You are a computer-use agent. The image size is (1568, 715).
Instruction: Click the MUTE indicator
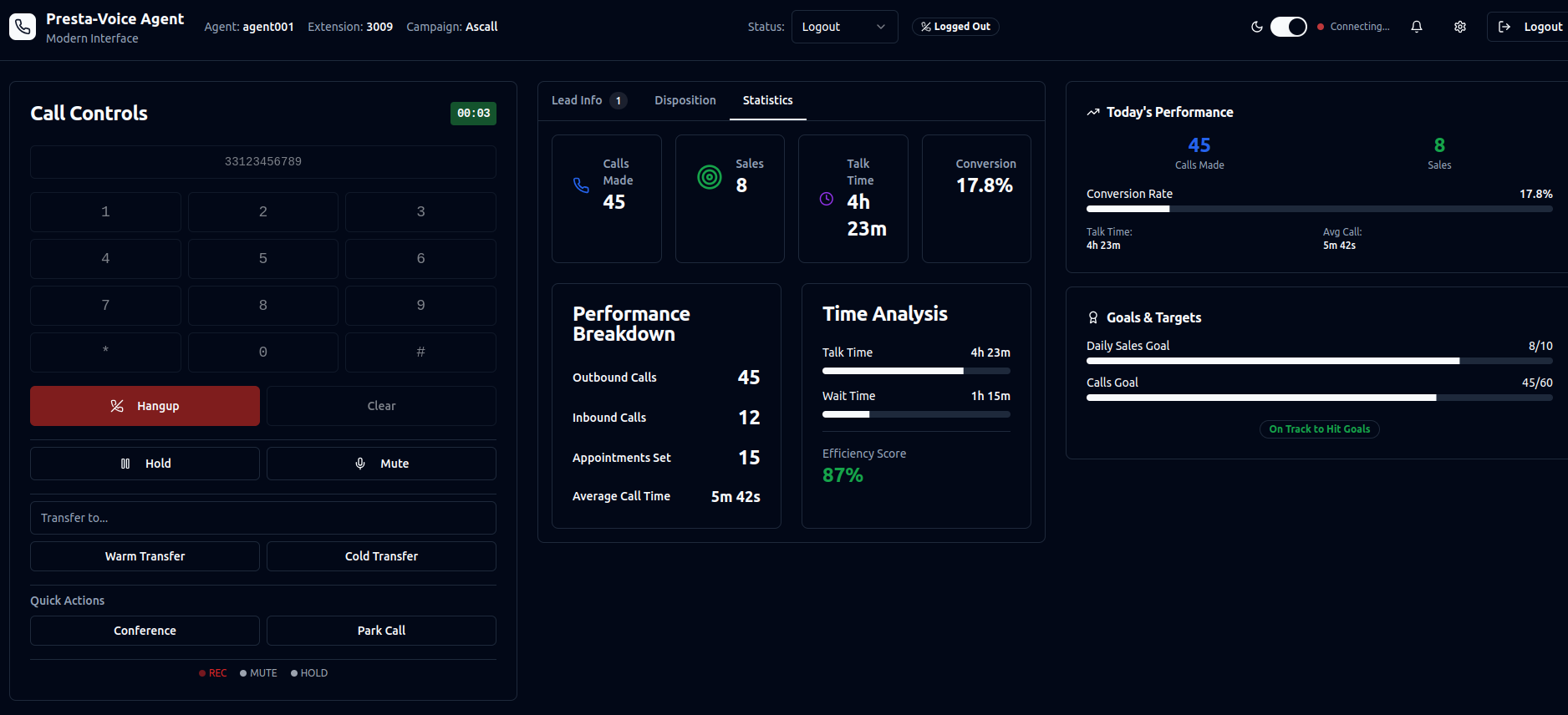coord(258,673)
